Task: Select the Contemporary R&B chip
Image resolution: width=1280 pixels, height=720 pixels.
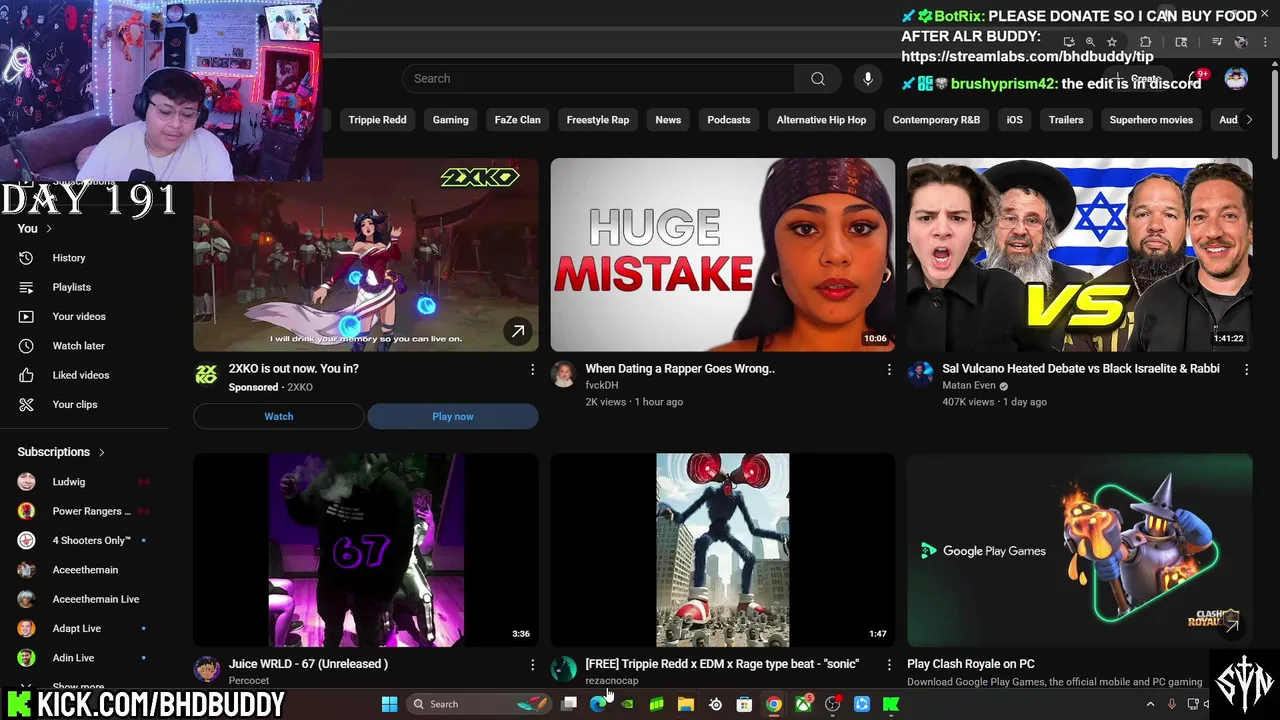Action: (x=936, y=120)
